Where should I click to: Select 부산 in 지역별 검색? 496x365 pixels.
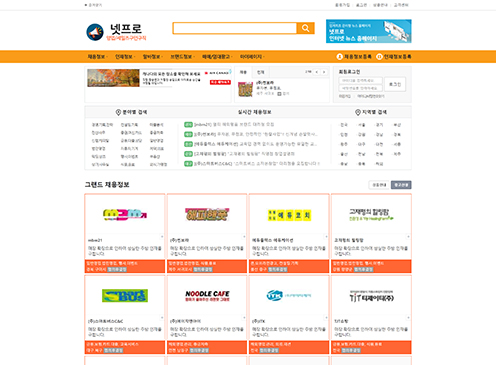397,125
